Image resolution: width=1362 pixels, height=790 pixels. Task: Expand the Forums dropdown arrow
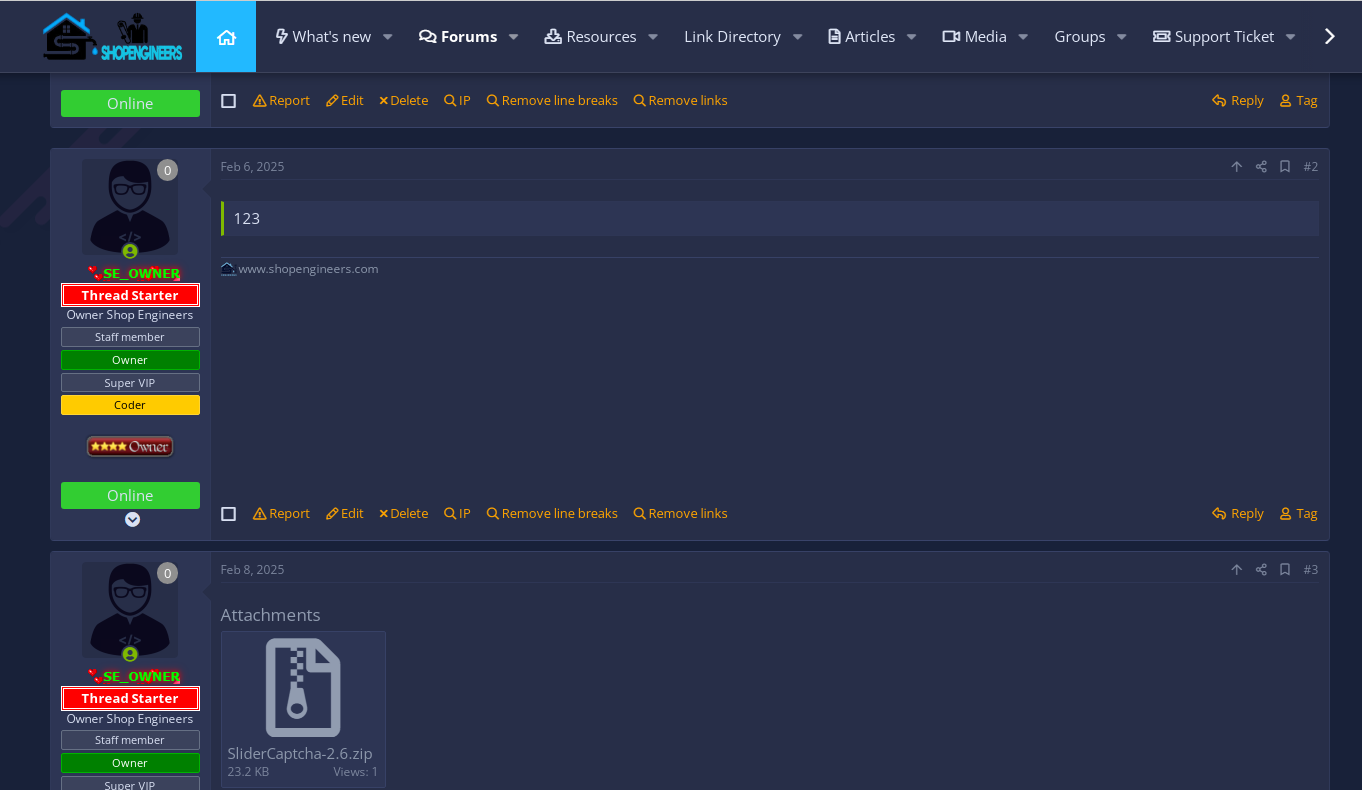point(514,37)
